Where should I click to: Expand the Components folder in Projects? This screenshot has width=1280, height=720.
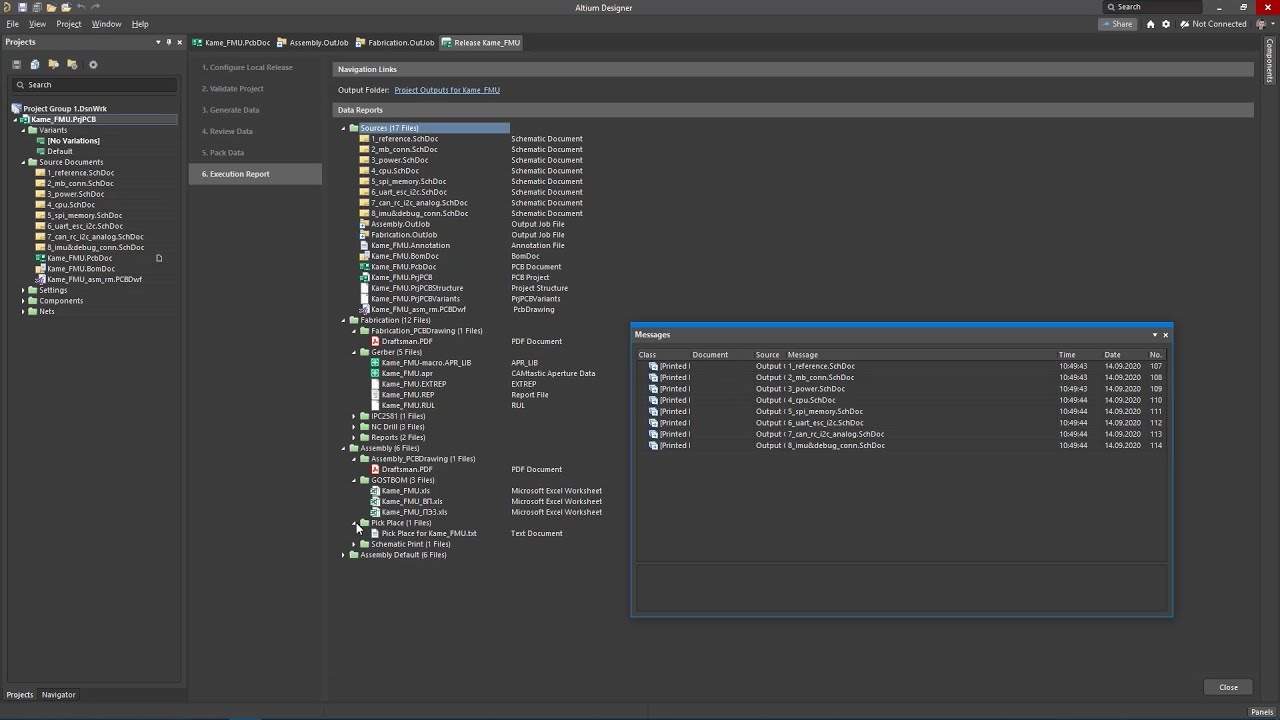click(23, 301)
